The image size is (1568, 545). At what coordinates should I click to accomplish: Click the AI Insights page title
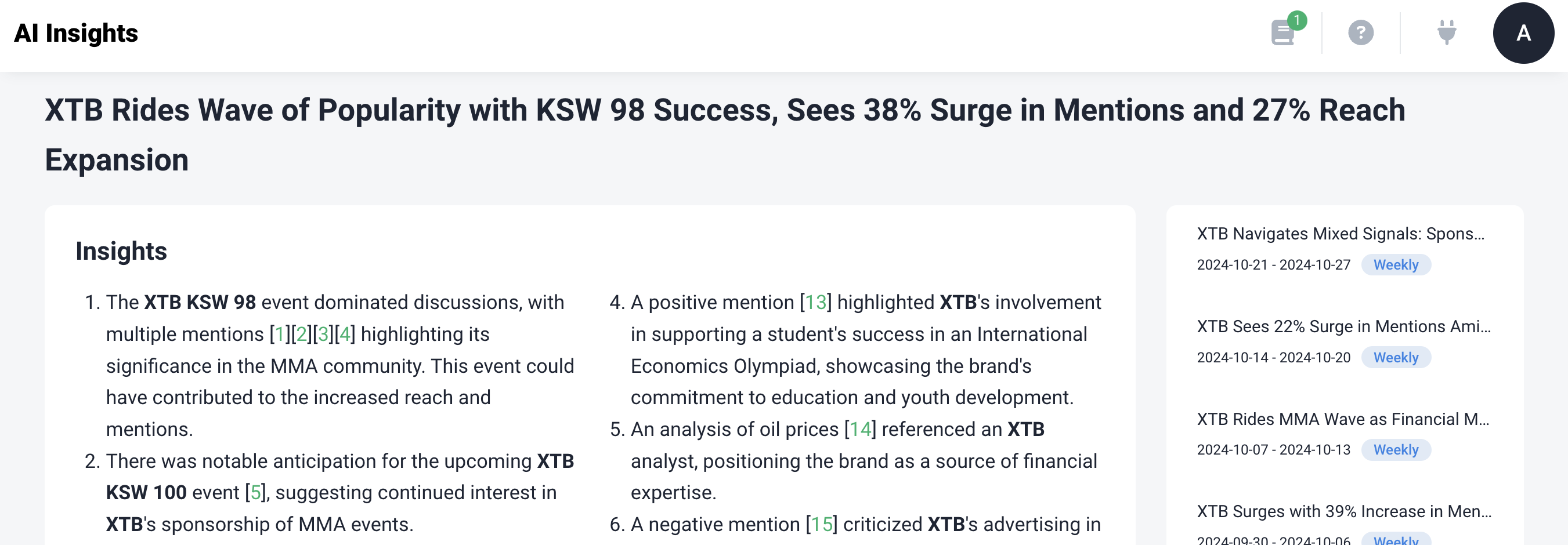(x=76, y=33)
